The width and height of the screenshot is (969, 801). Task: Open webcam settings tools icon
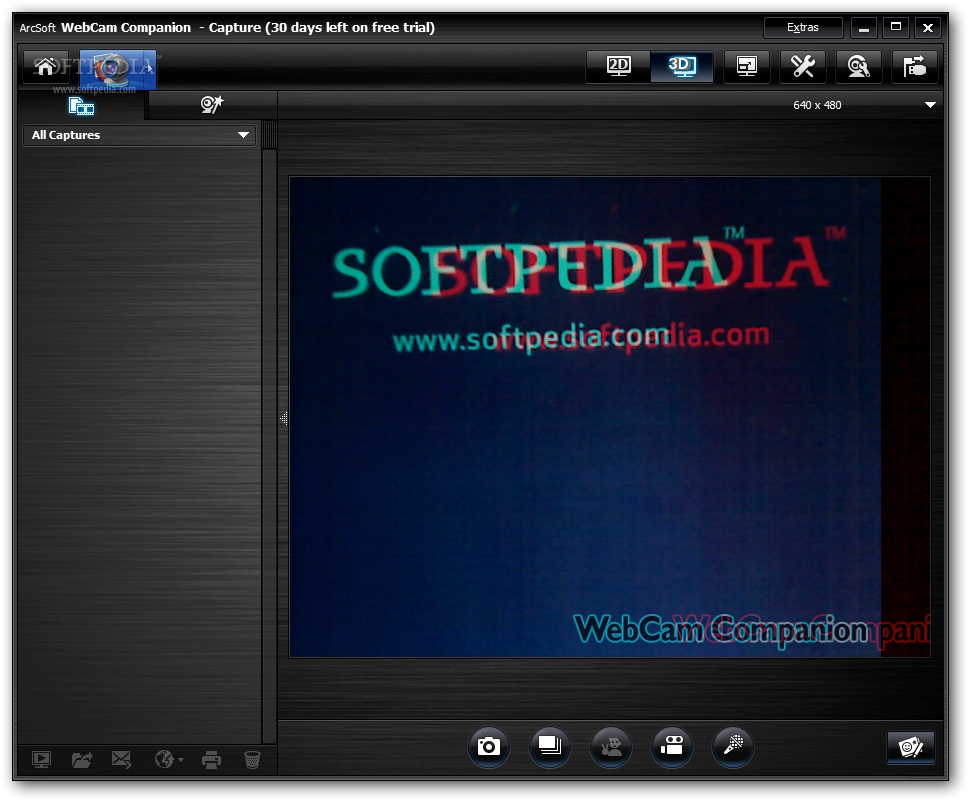coord(803,66)
